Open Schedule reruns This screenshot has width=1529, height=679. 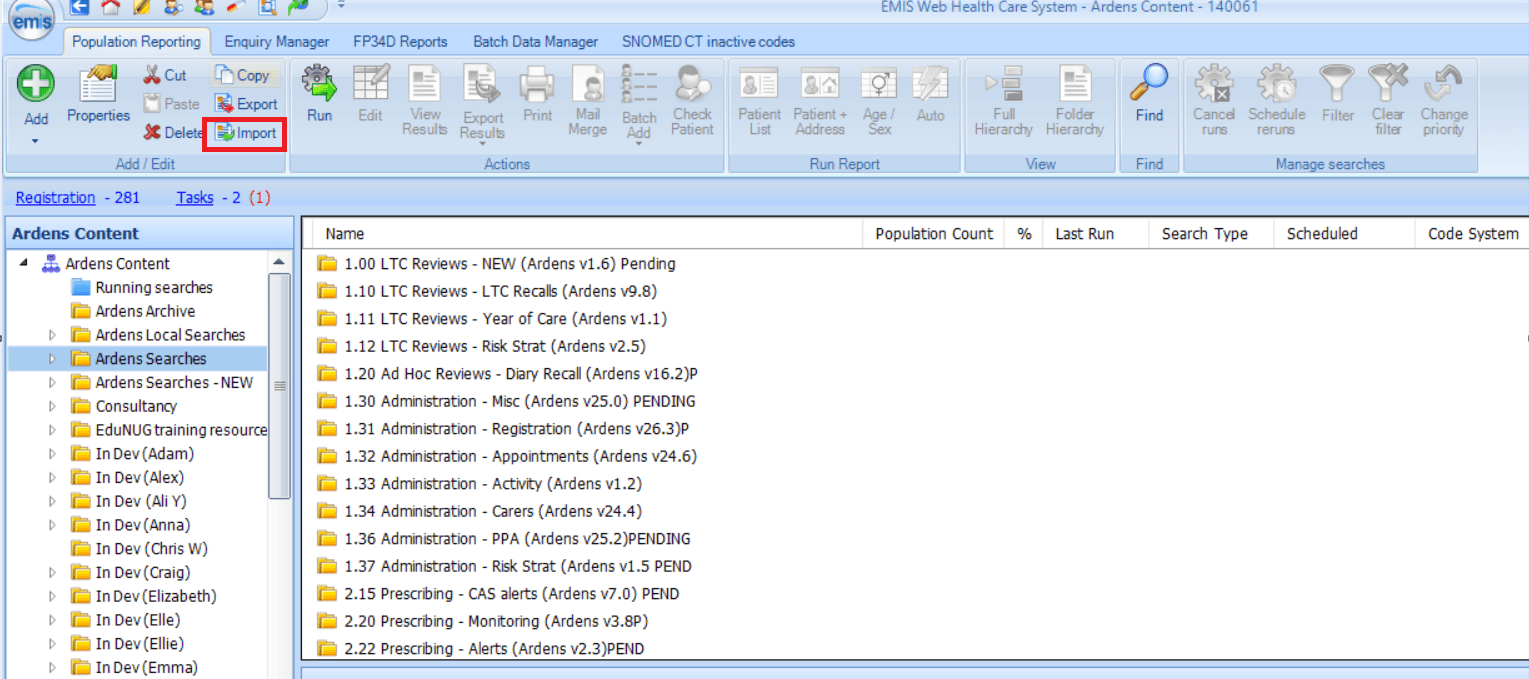click(1277, 101)
